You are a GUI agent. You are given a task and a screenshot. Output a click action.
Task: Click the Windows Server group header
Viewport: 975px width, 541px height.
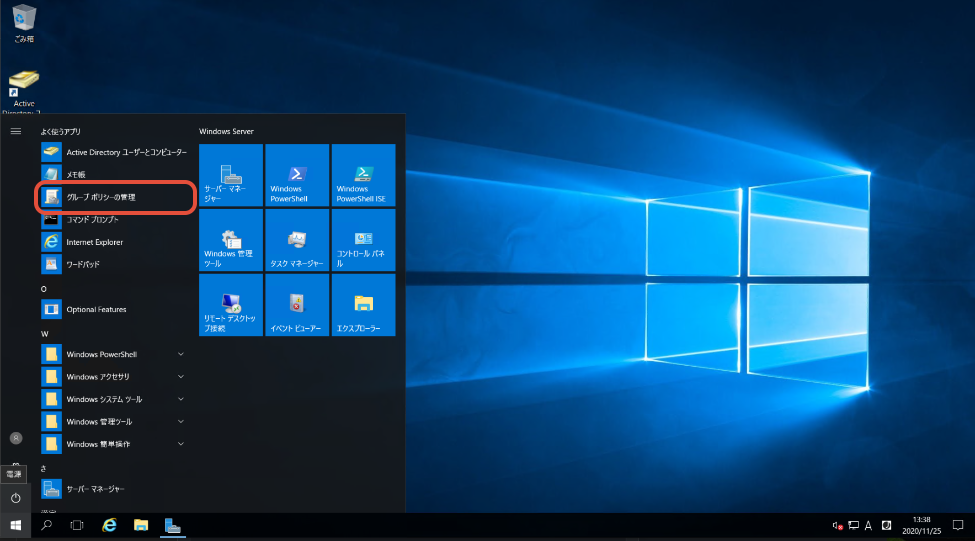pyautogui.click(x=226, y=131)
